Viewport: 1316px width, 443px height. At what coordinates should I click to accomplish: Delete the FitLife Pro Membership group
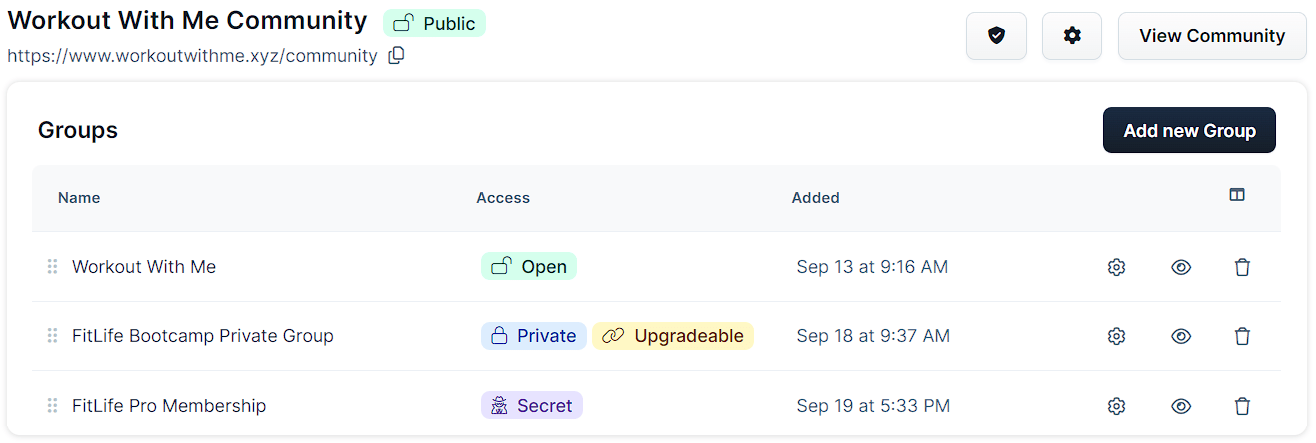(x=1242, y=406)
